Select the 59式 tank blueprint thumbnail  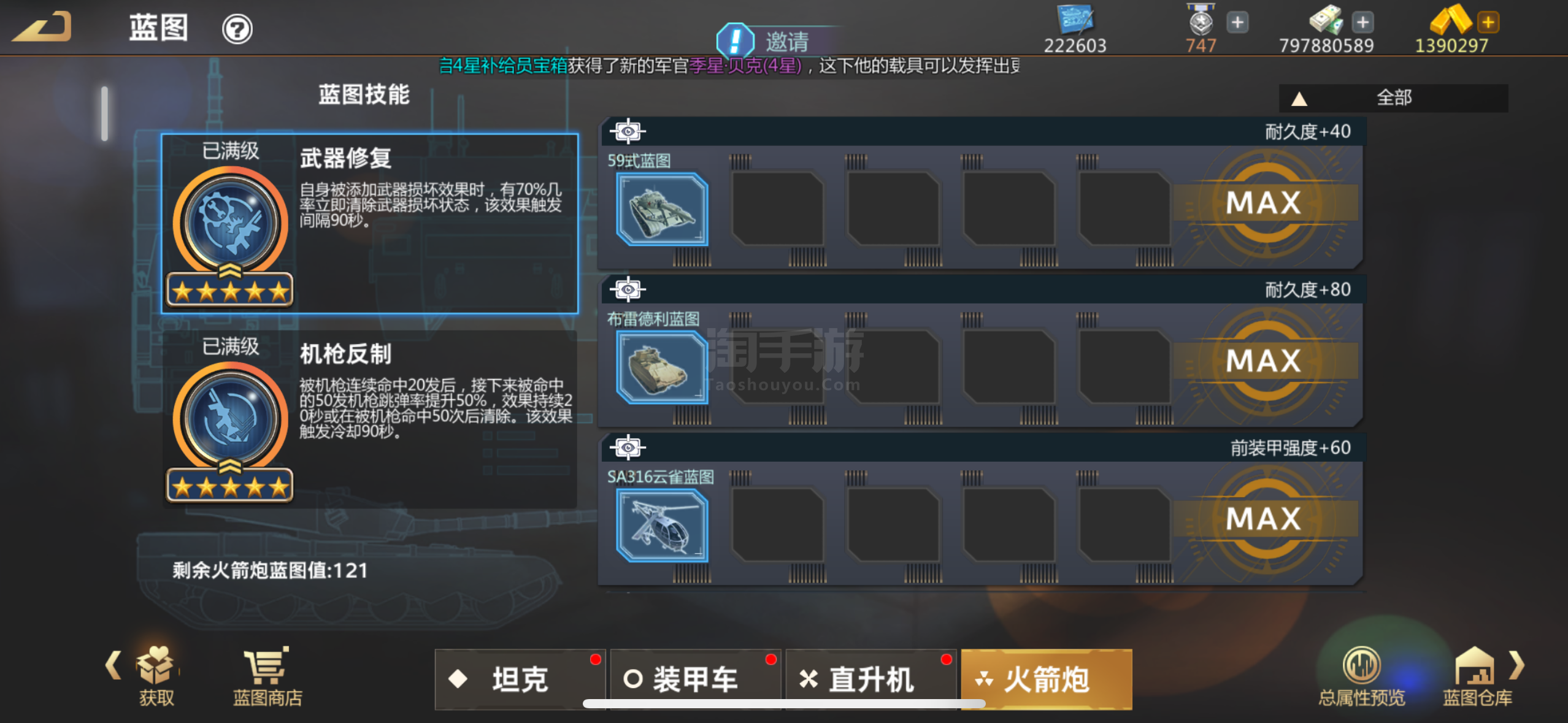pyautogui.click(x=662, y=209)
